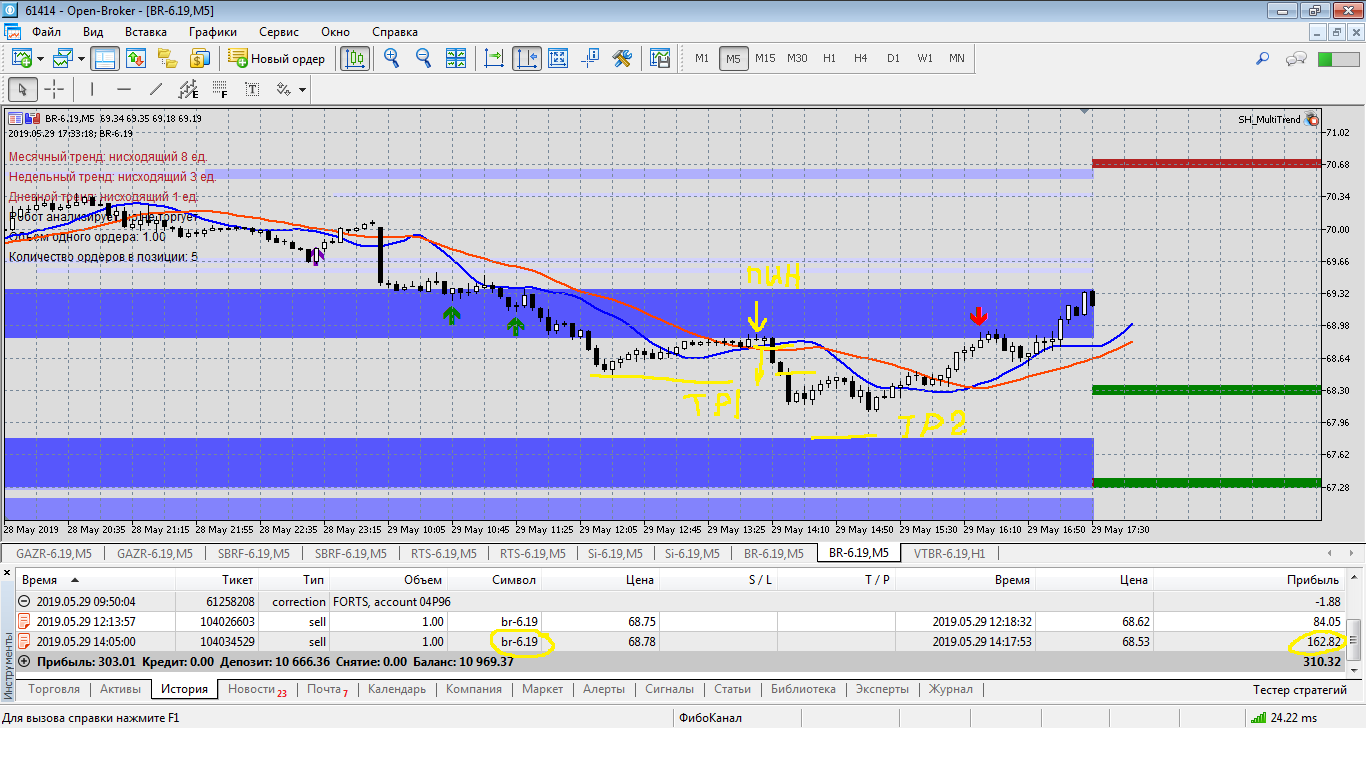This screenshot has width=1366, height=768.
Task: Toggle candlestick chart display
Action: (x=354, y=58)
